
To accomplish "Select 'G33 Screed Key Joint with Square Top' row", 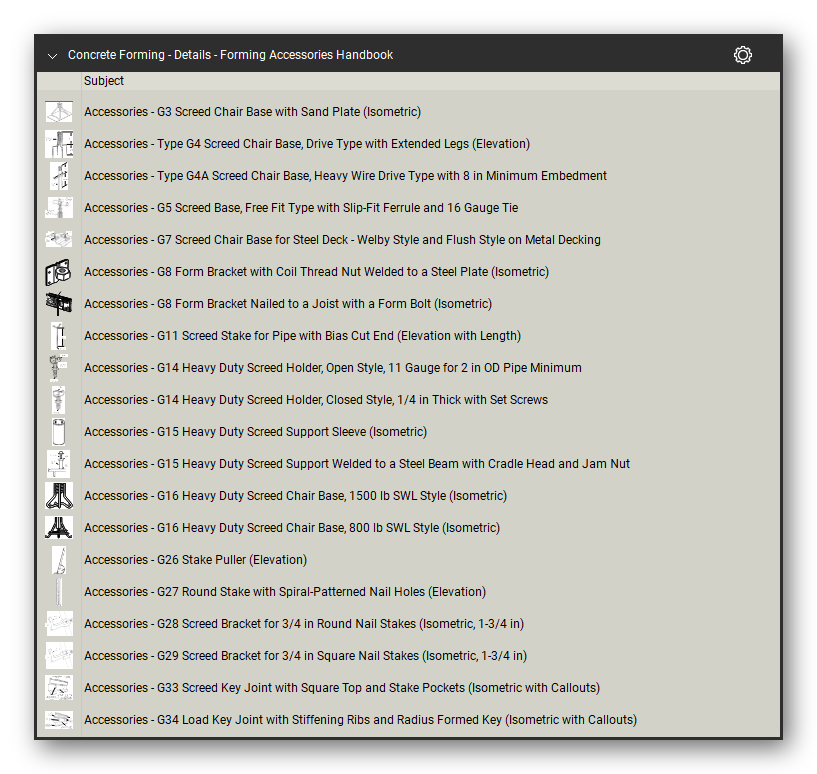I will (x=408, y=687).
